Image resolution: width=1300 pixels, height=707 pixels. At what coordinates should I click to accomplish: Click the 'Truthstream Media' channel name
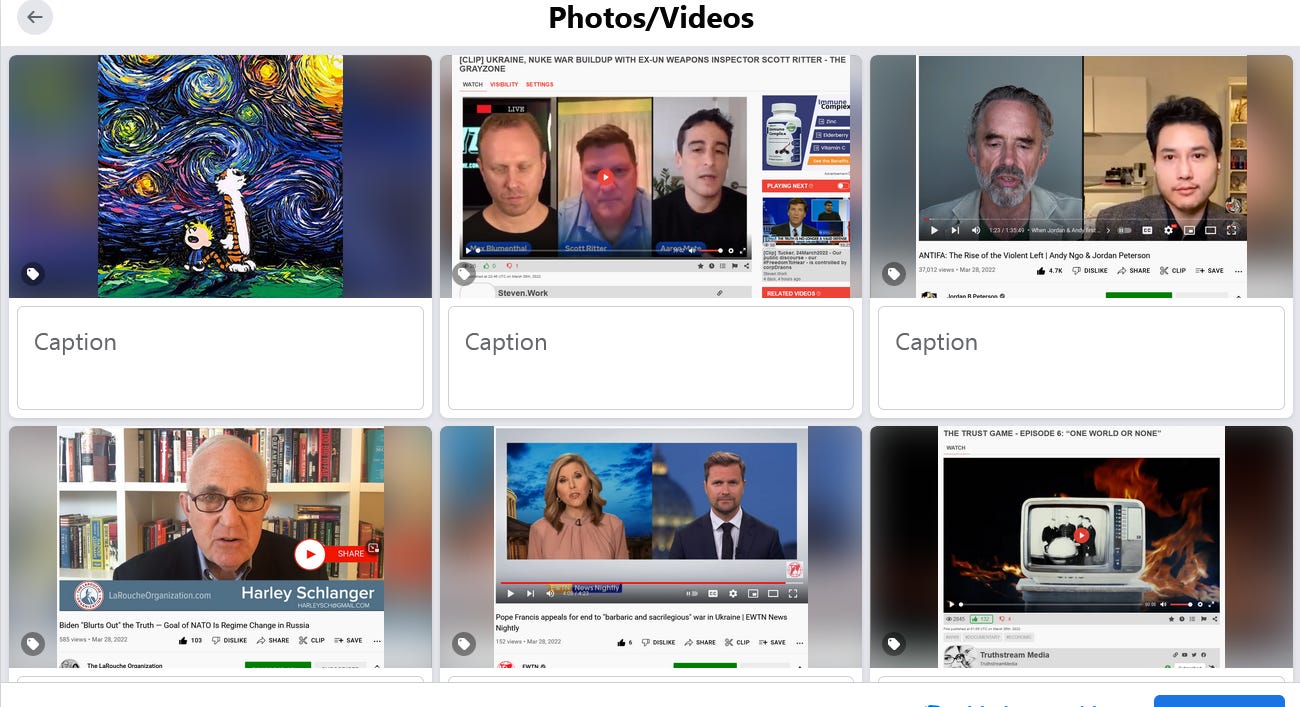tap(1014, 655)
